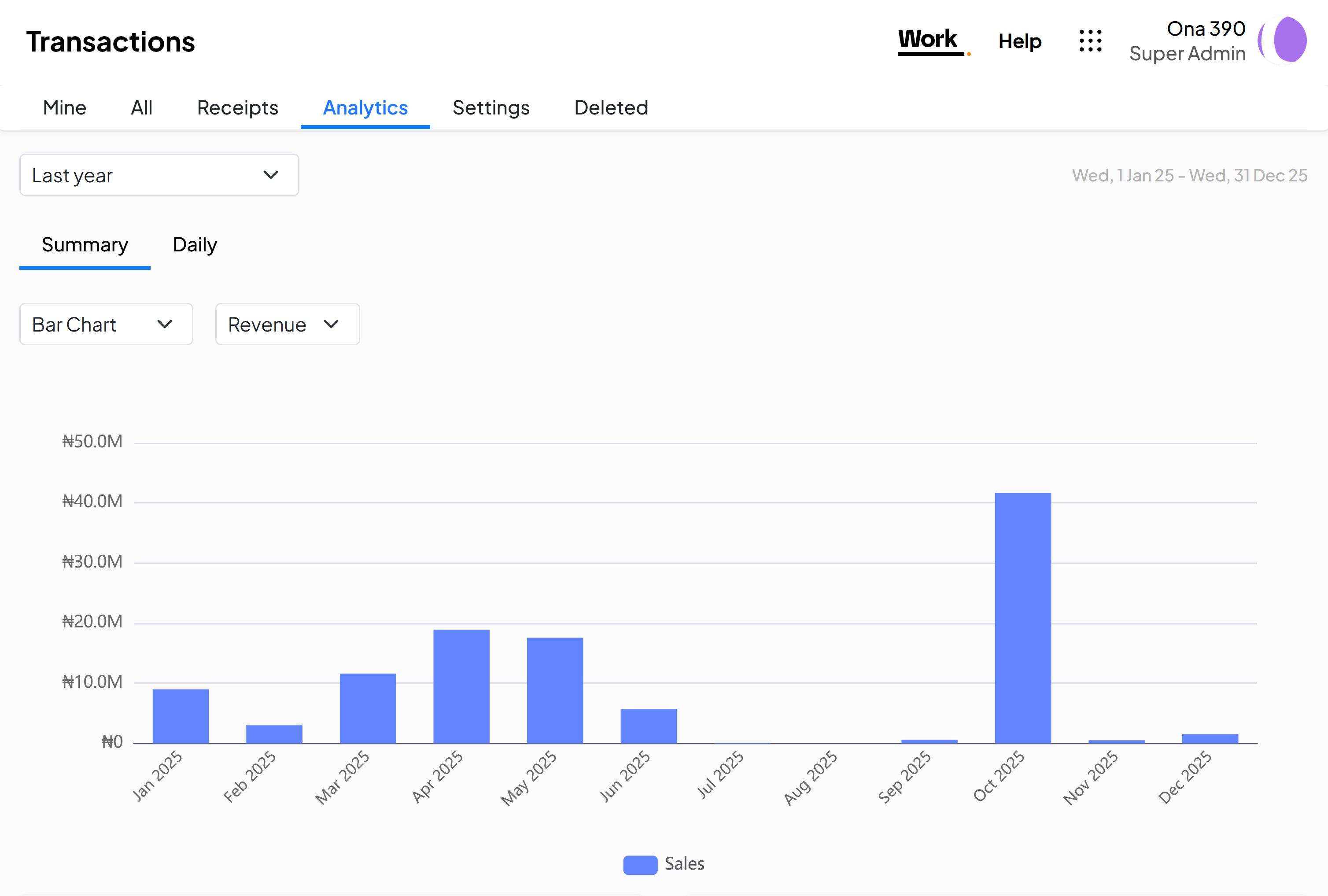
Task: Click the Jan 2025 bar in chart
Action: [181, 715]
